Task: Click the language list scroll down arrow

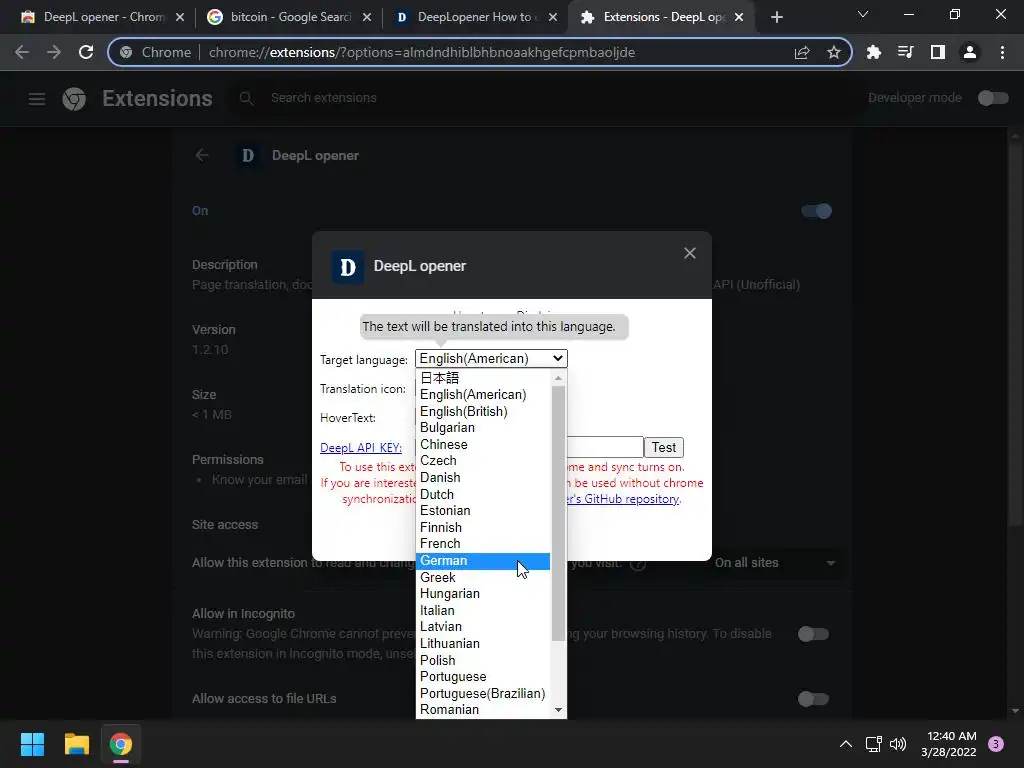Action: tap(558, 710)
